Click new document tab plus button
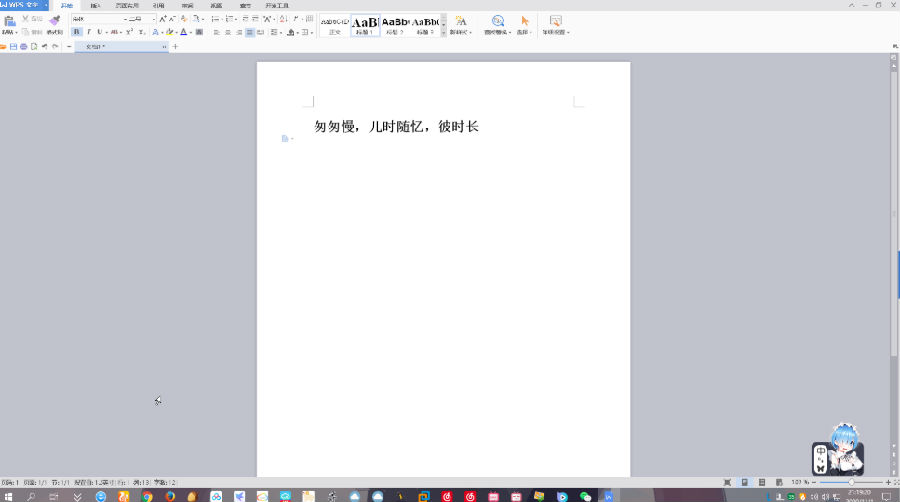The image size is (900, 502). pyautogui.click(x=176, y=46)
